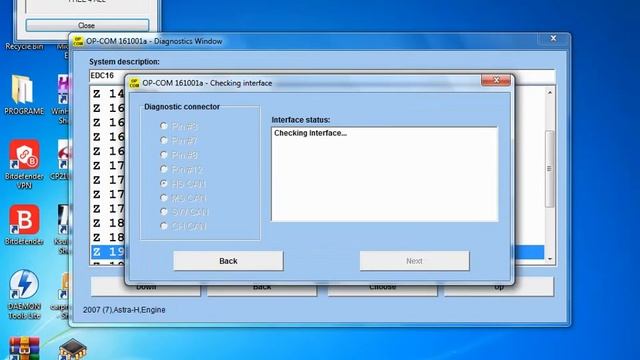Choose the Pin#12 connector option
The image size is (640, 360).
pos(164,169)
